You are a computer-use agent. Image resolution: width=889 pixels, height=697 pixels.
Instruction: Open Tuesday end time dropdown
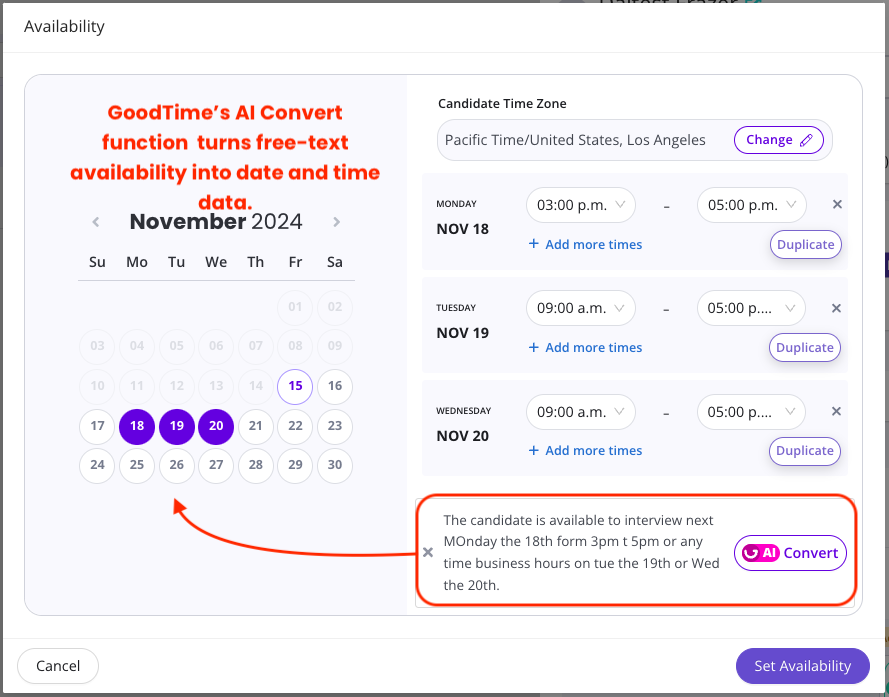pos(752,308)
